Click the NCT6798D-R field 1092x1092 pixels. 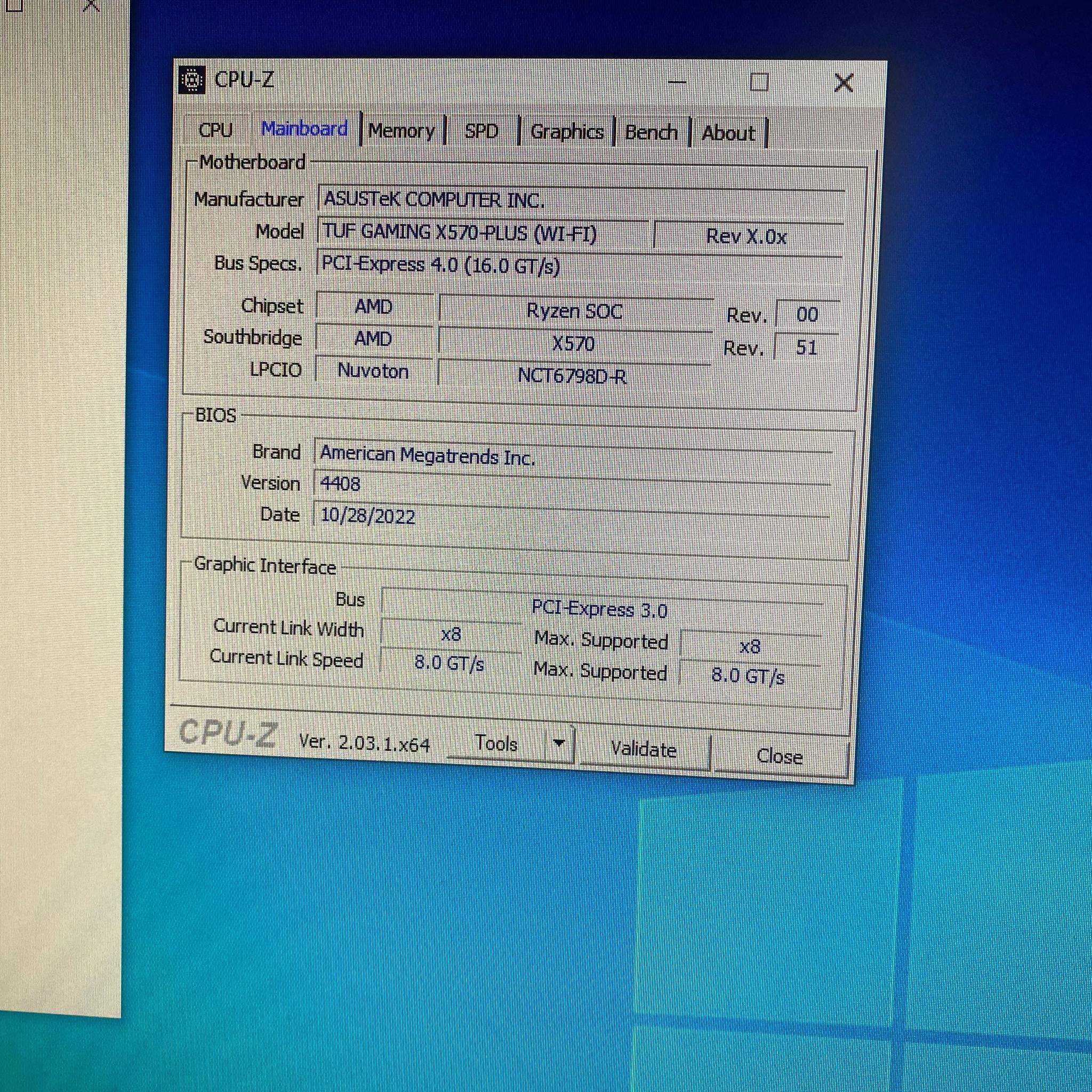[x=573, y=376]
